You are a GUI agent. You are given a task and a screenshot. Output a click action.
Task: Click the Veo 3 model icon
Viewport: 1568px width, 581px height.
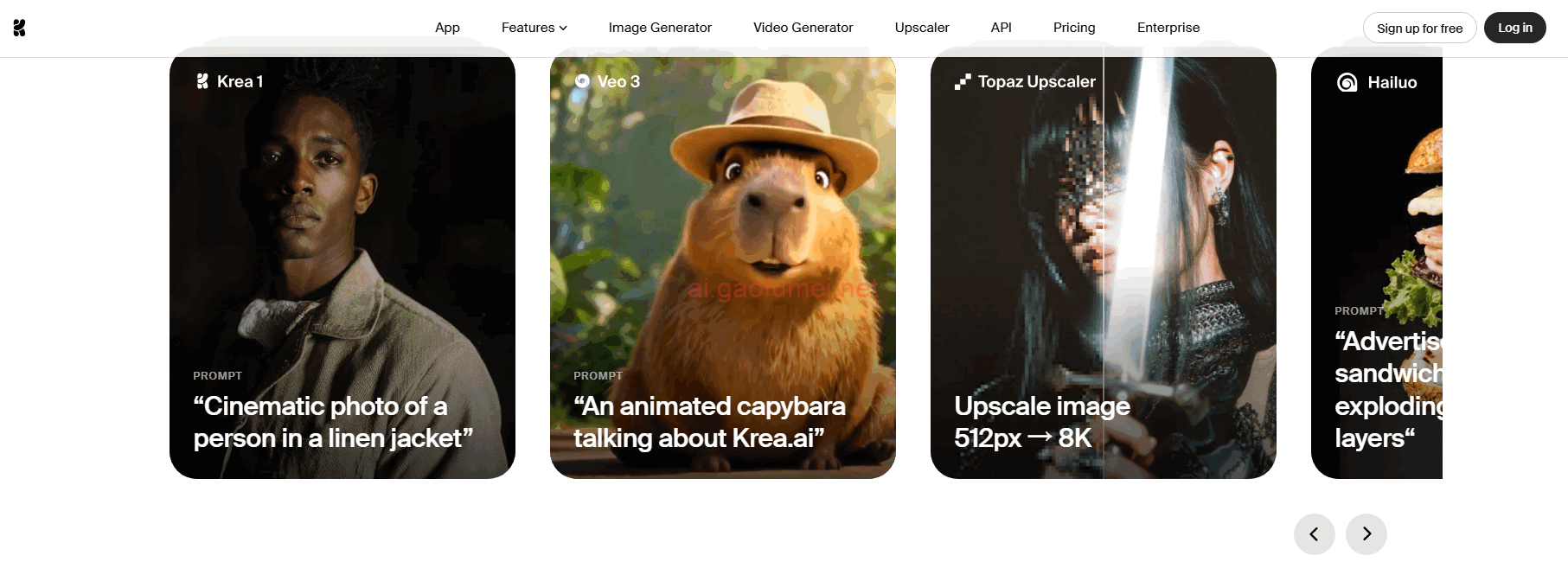(582, 81)
